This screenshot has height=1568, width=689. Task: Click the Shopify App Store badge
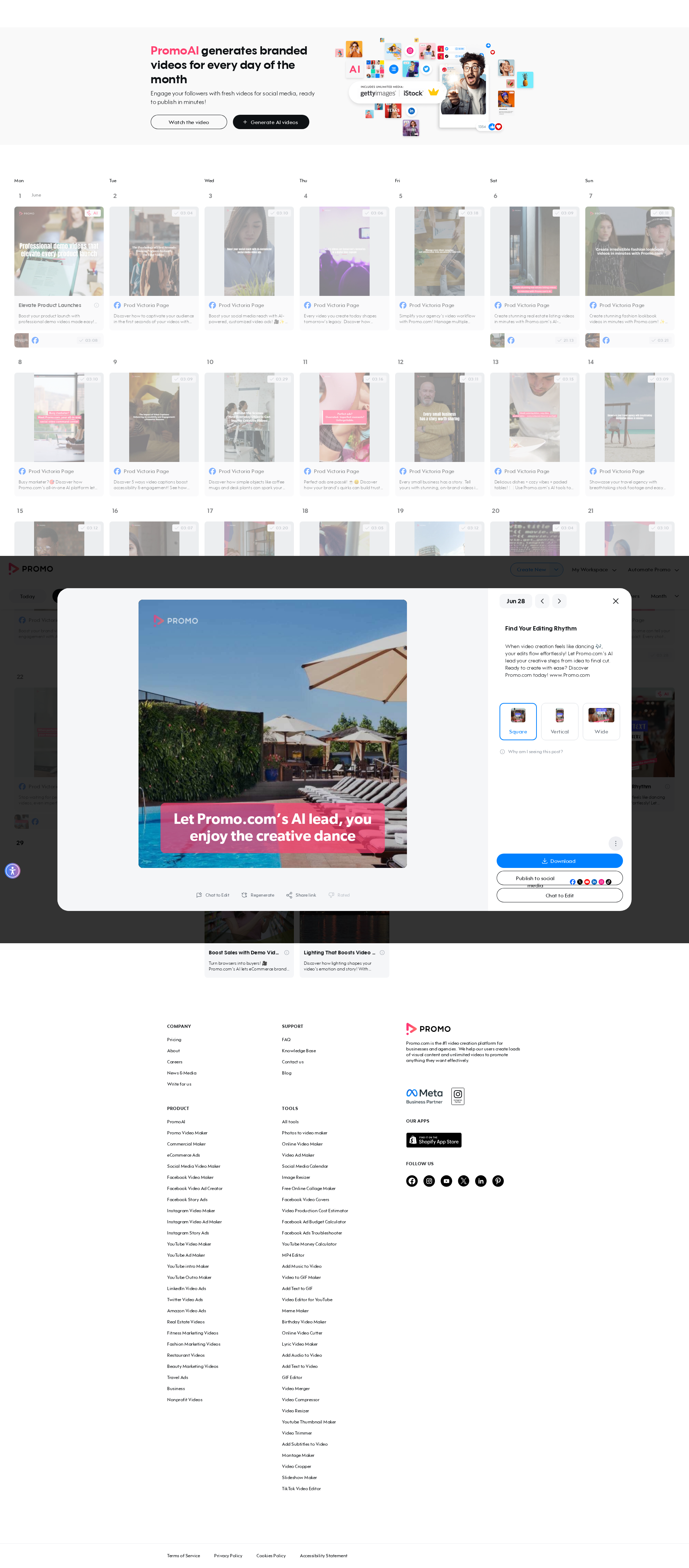tap(434, 1140)
